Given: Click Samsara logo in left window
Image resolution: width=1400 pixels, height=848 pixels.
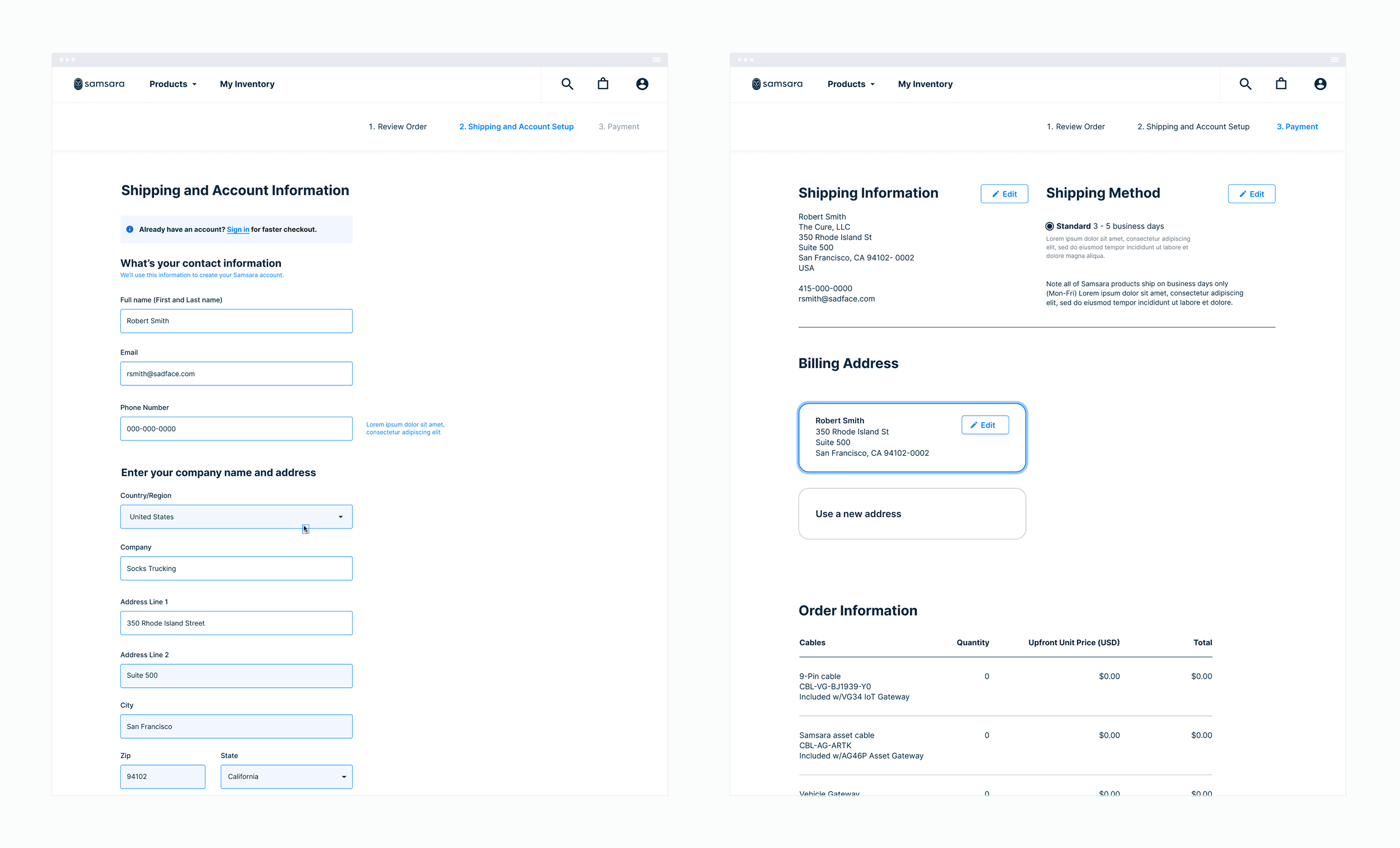Looking at the screenshot, I should (x=99, y=84).
